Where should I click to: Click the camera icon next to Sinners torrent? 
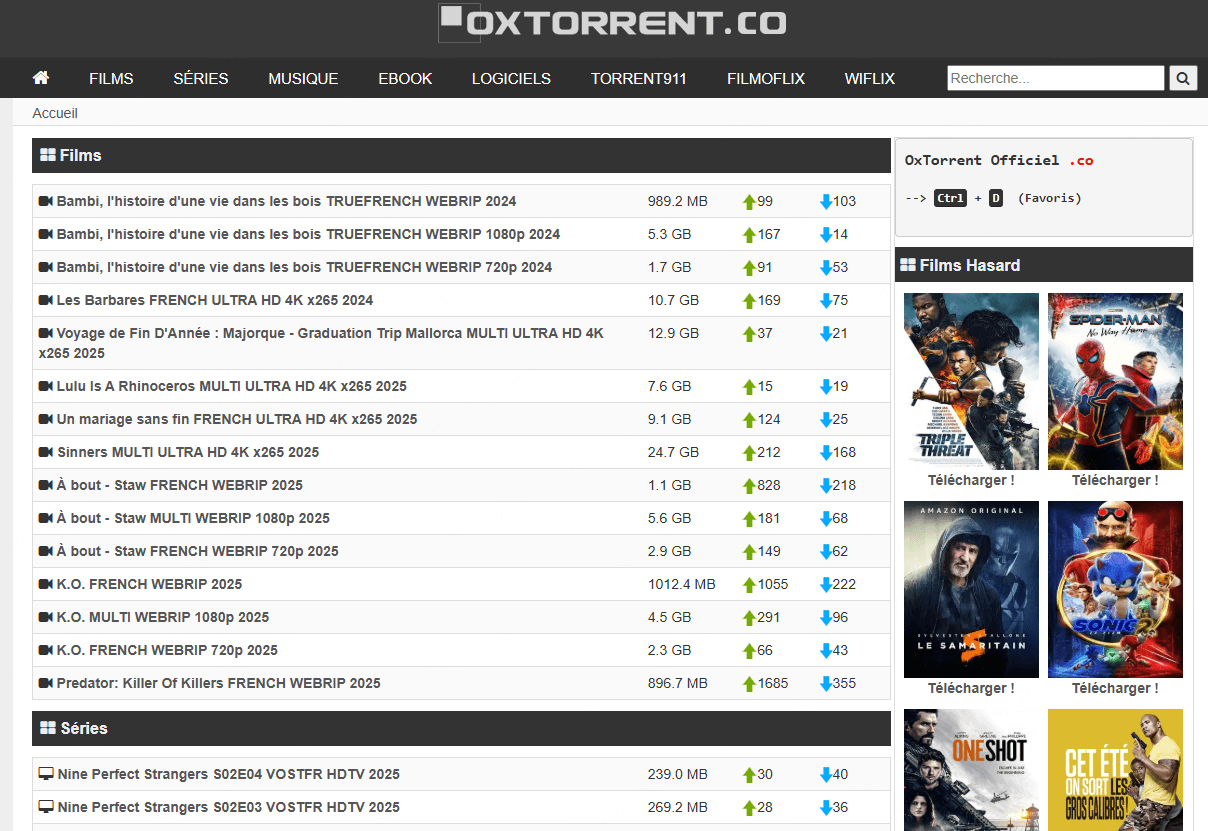45,451
